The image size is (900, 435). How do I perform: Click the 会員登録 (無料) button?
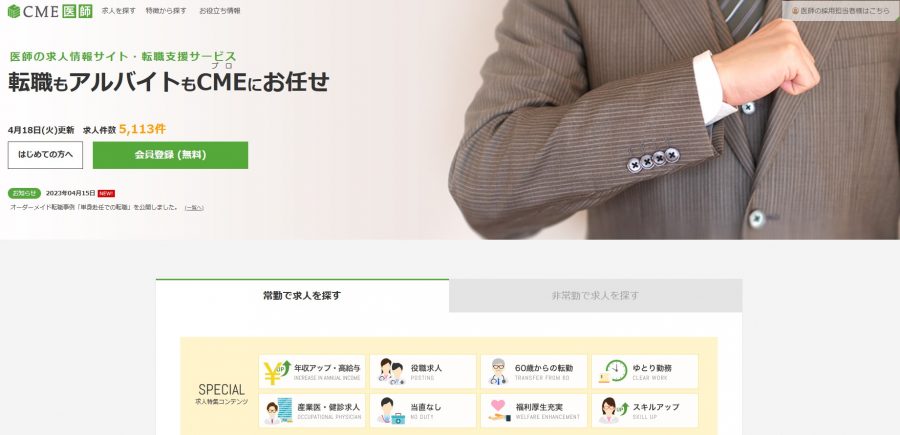coord(170,155)
